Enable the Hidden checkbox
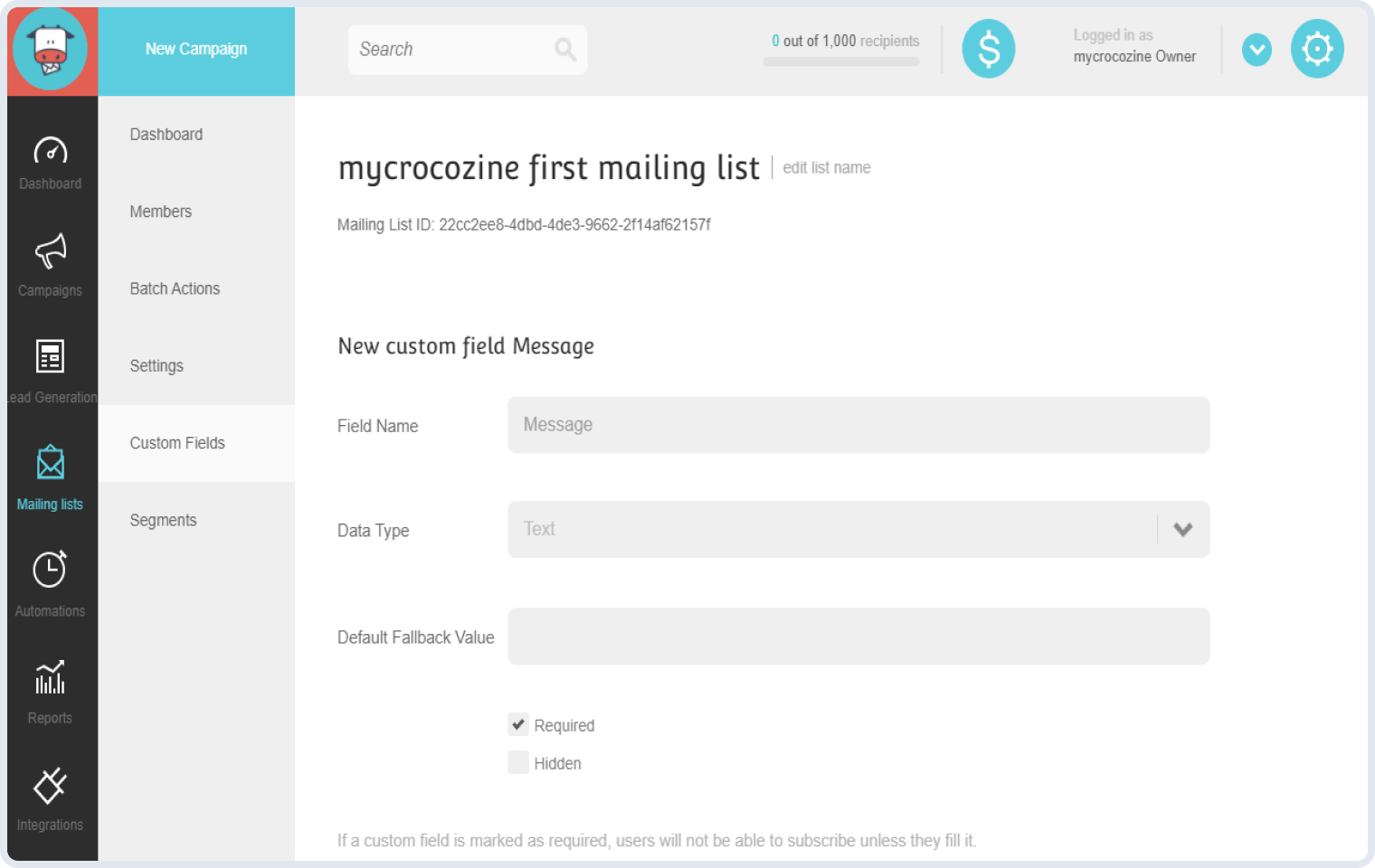This screenshot has height=868, width=1375. coord(518,762)
